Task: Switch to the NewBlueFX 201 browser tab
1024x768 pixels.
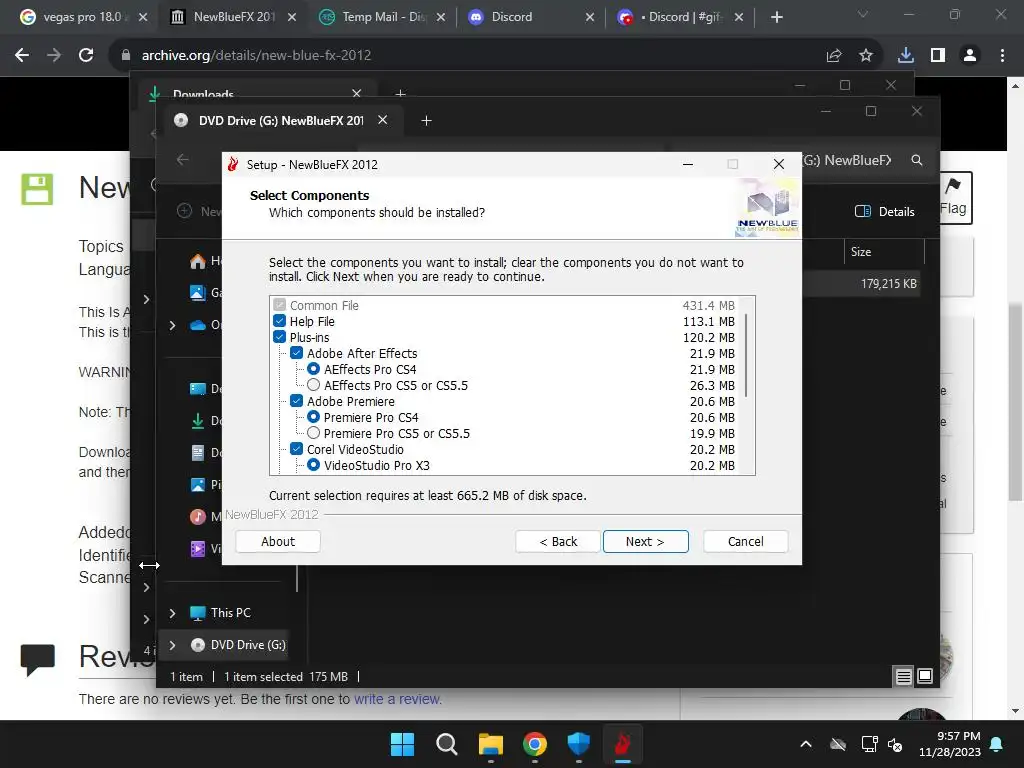Action: [x=233, y=17]
